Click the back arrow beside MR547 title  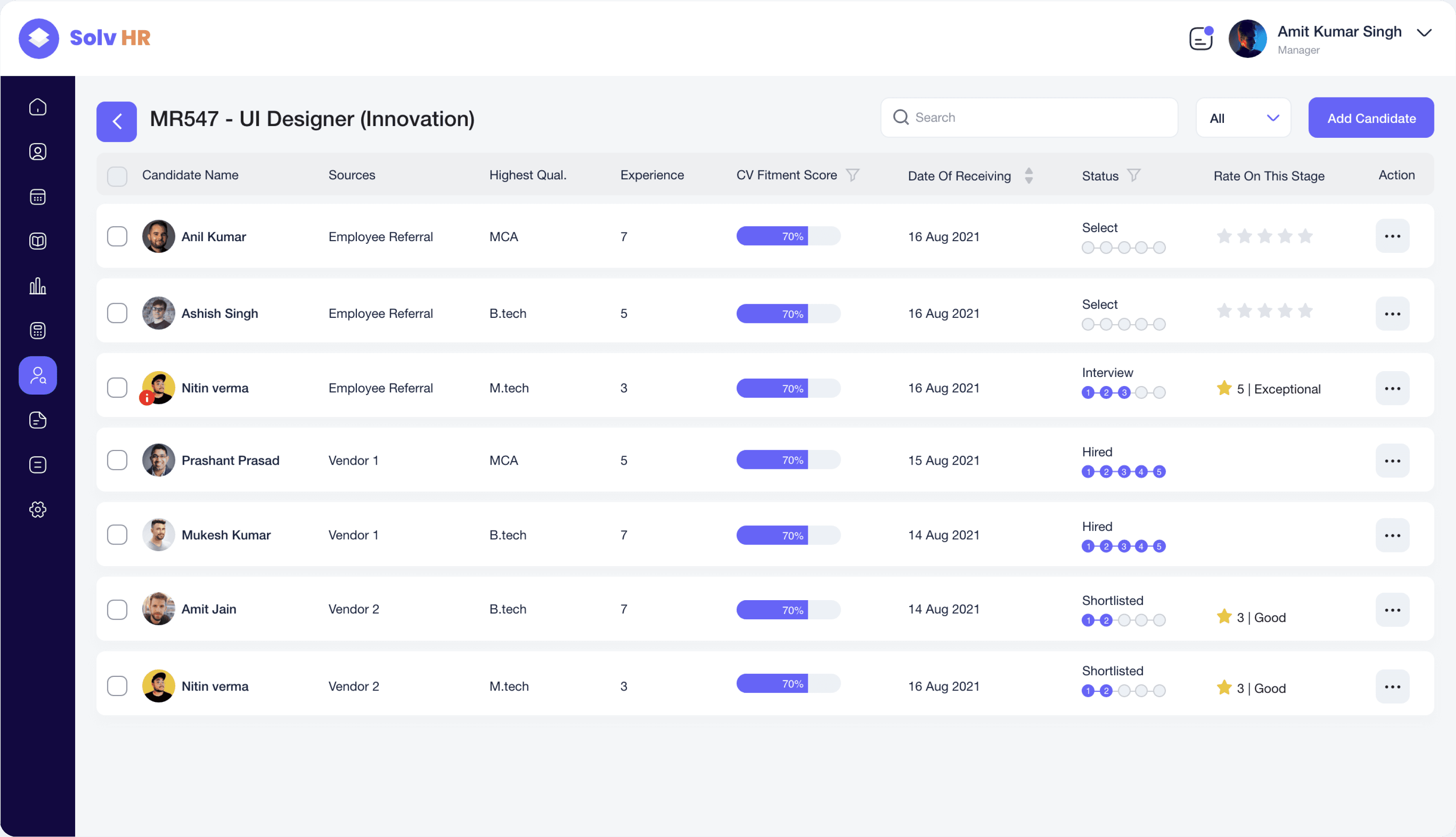click(x=117, y=121)
